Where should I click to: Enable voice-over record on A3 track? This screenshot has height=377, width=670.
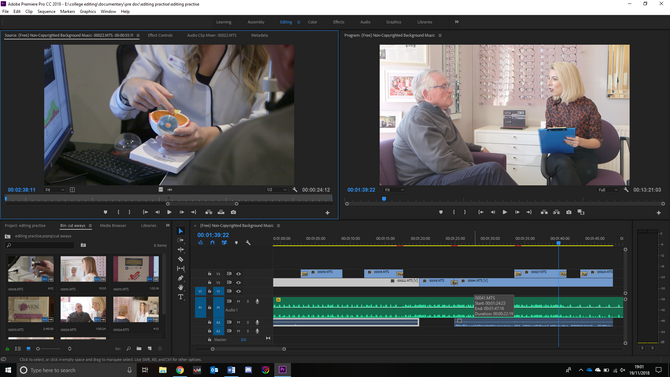(257, 331)
